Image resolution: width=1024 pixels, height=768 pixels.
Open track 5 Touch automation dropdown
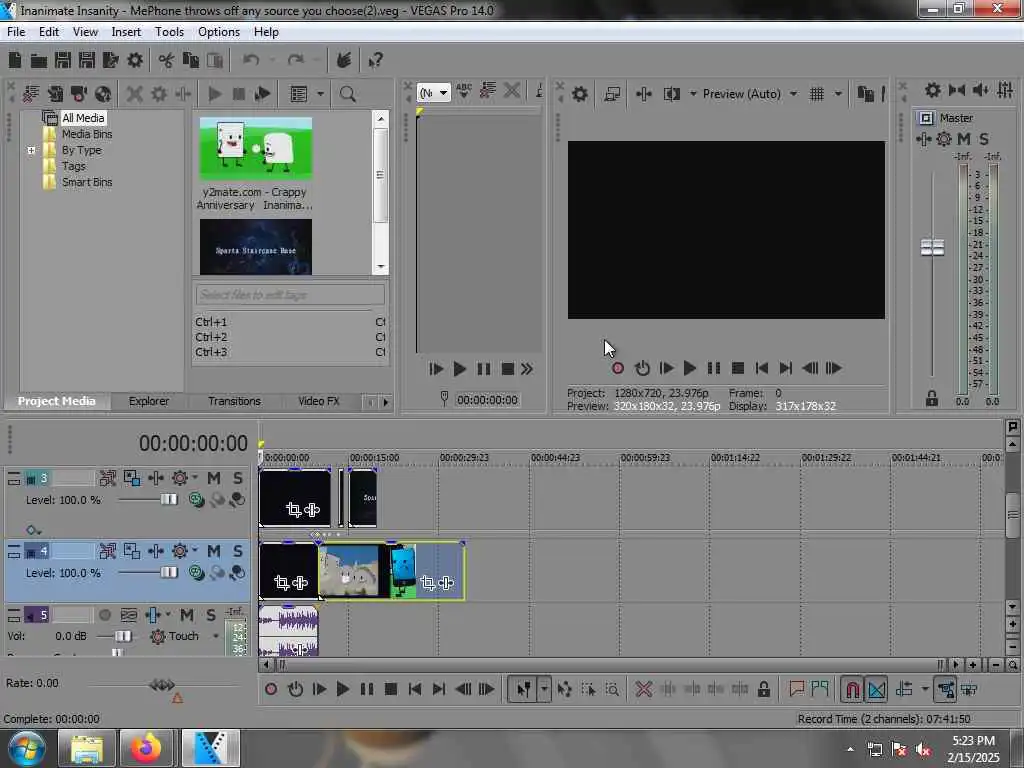[x=216, y=635]
